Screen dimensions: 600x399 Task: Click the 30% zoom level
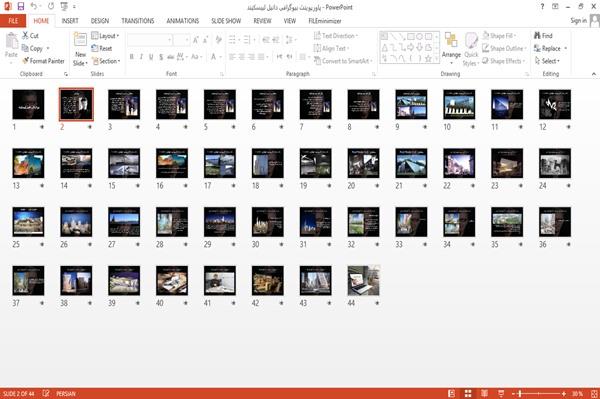577,393
